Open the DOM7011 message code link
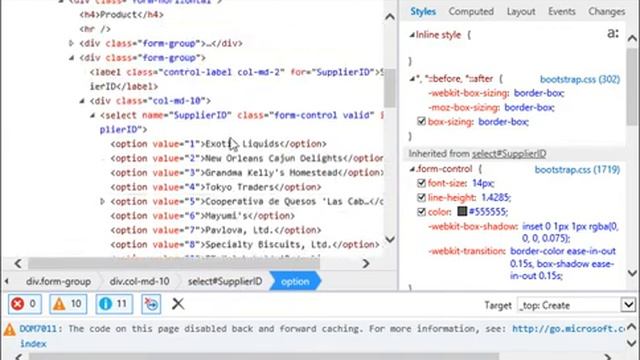Viewport: 640px width, 360px height. click(39, 329)
